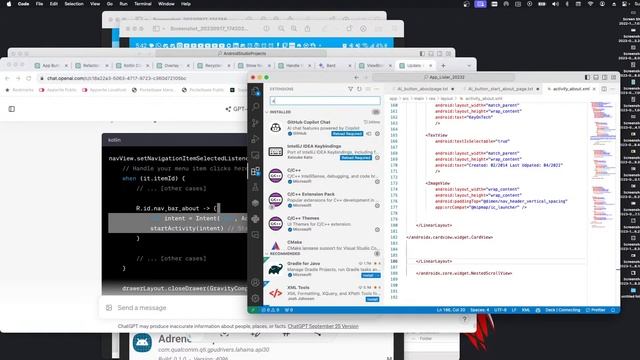The image size is (640, 360).
Task: Open manage gear for C/C++ Themes
Action: (x=378, y=230)
